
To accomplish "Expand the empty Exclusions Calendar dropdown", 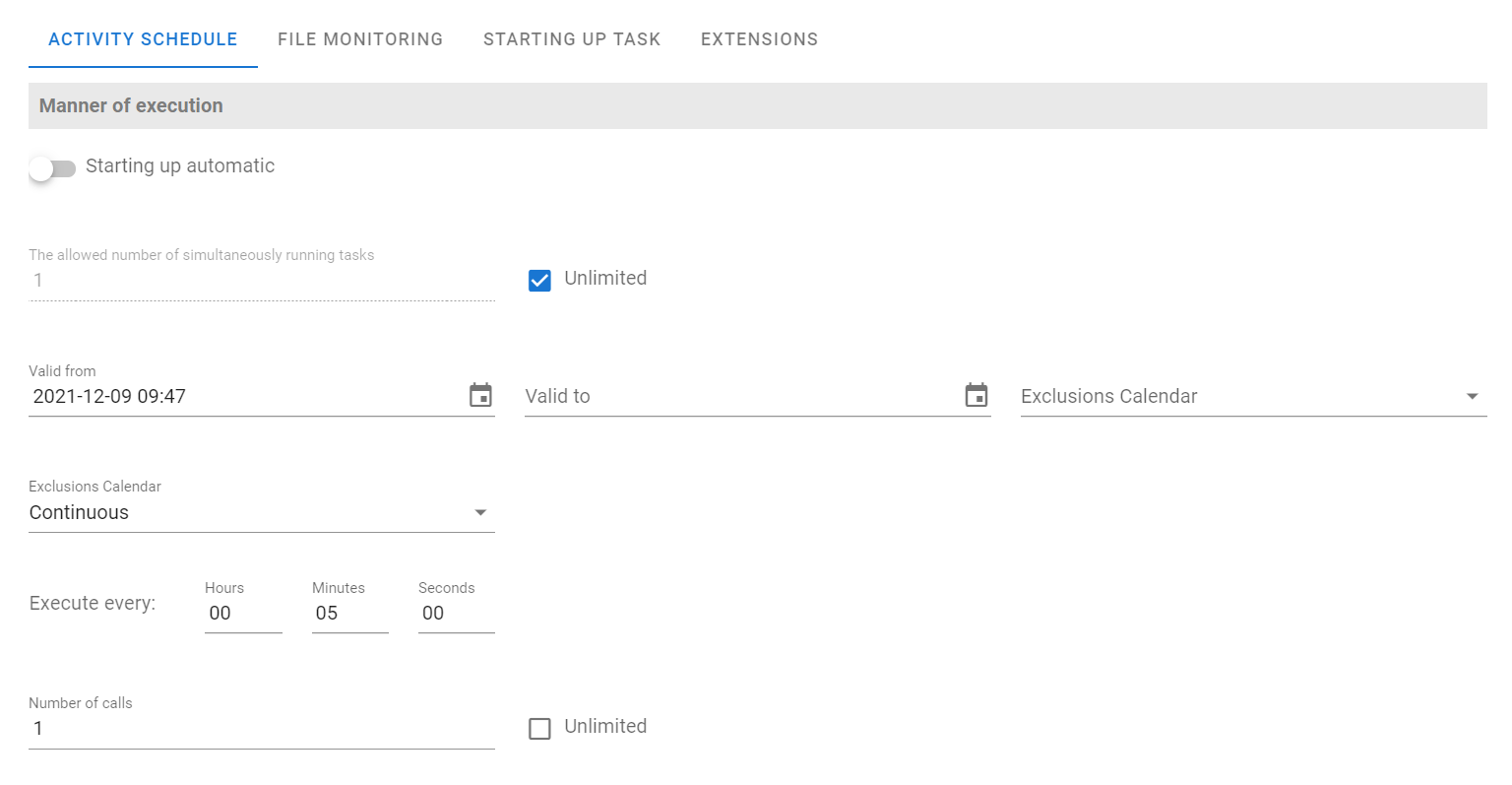I will 1253,396.
